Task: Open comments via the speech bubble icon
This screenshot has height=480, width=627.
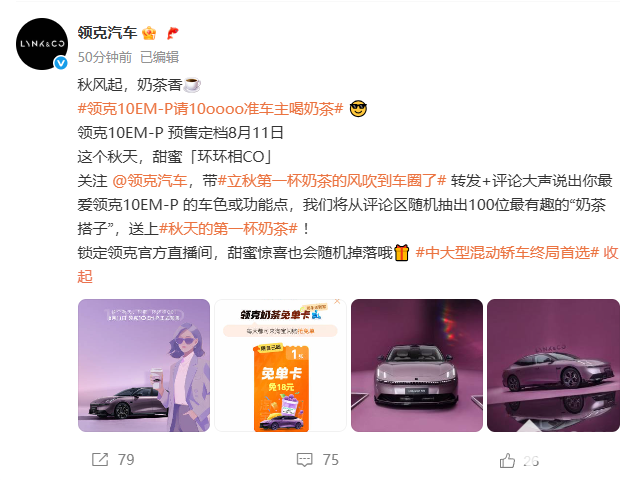Action: click(305, 460)
